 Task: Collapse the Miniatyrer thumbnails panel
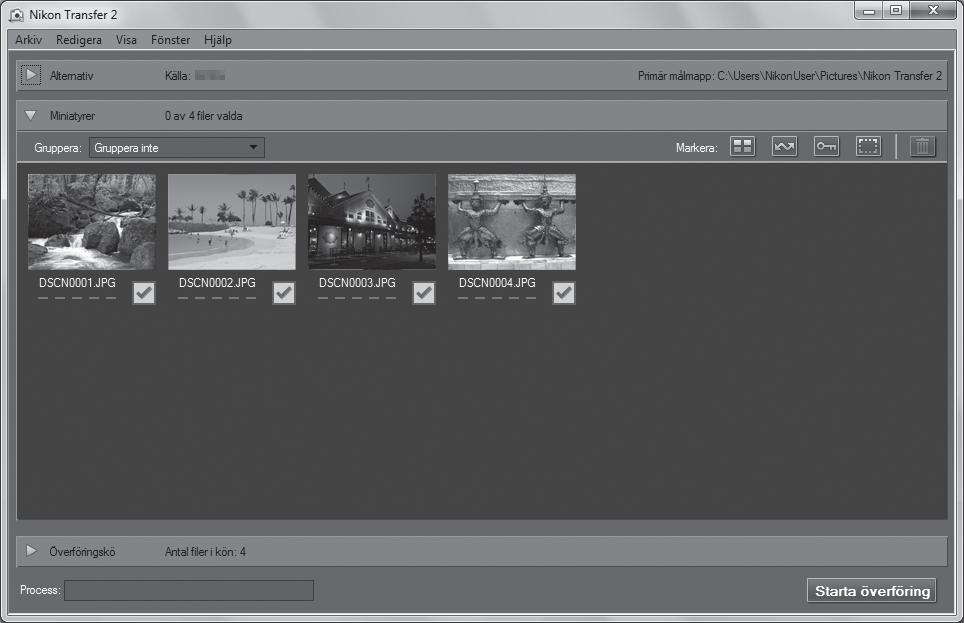pyautogui.click(x=31, y=116)
